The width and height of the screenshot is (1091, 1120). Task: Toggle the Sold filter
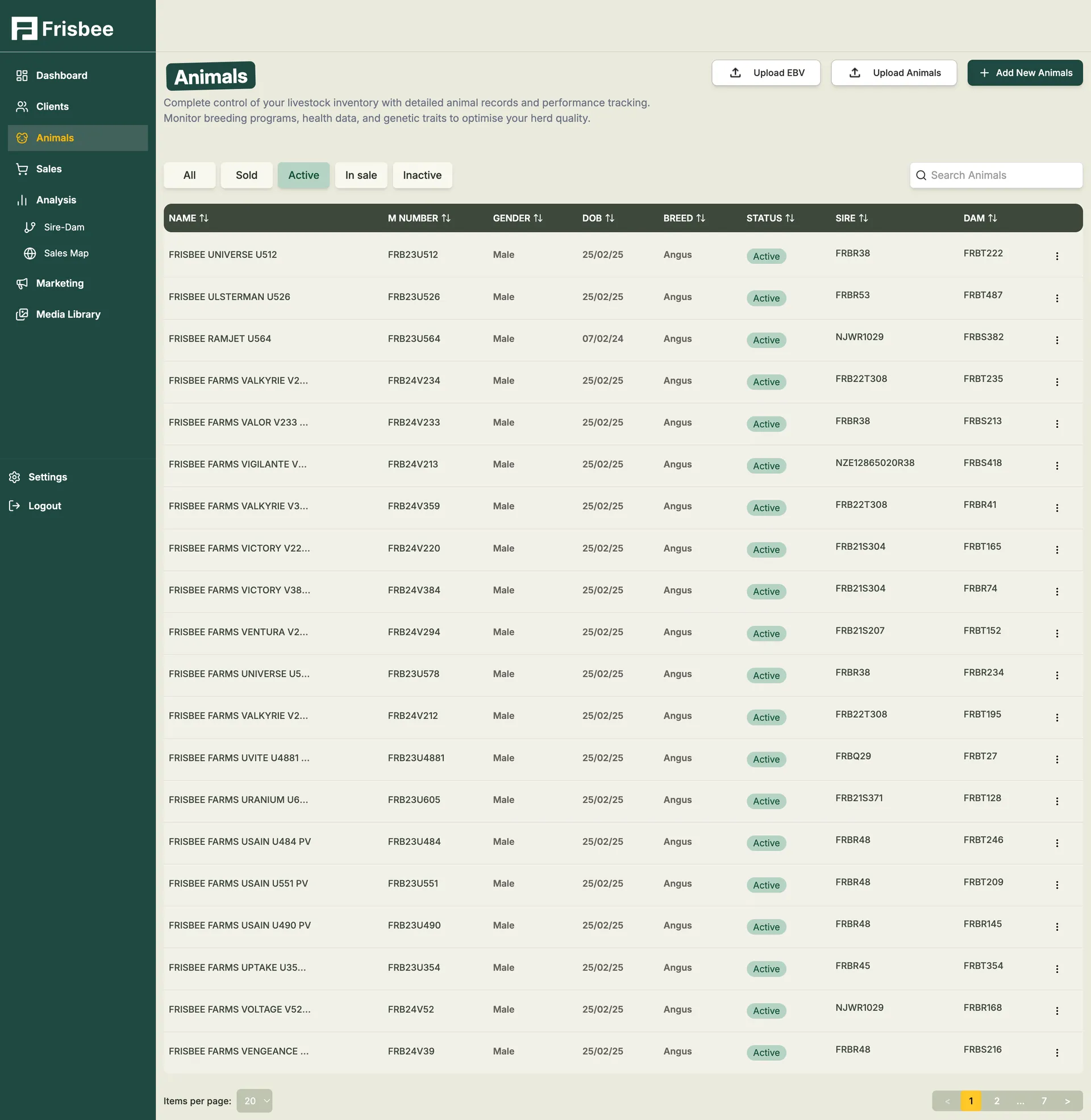coord(246,176)
